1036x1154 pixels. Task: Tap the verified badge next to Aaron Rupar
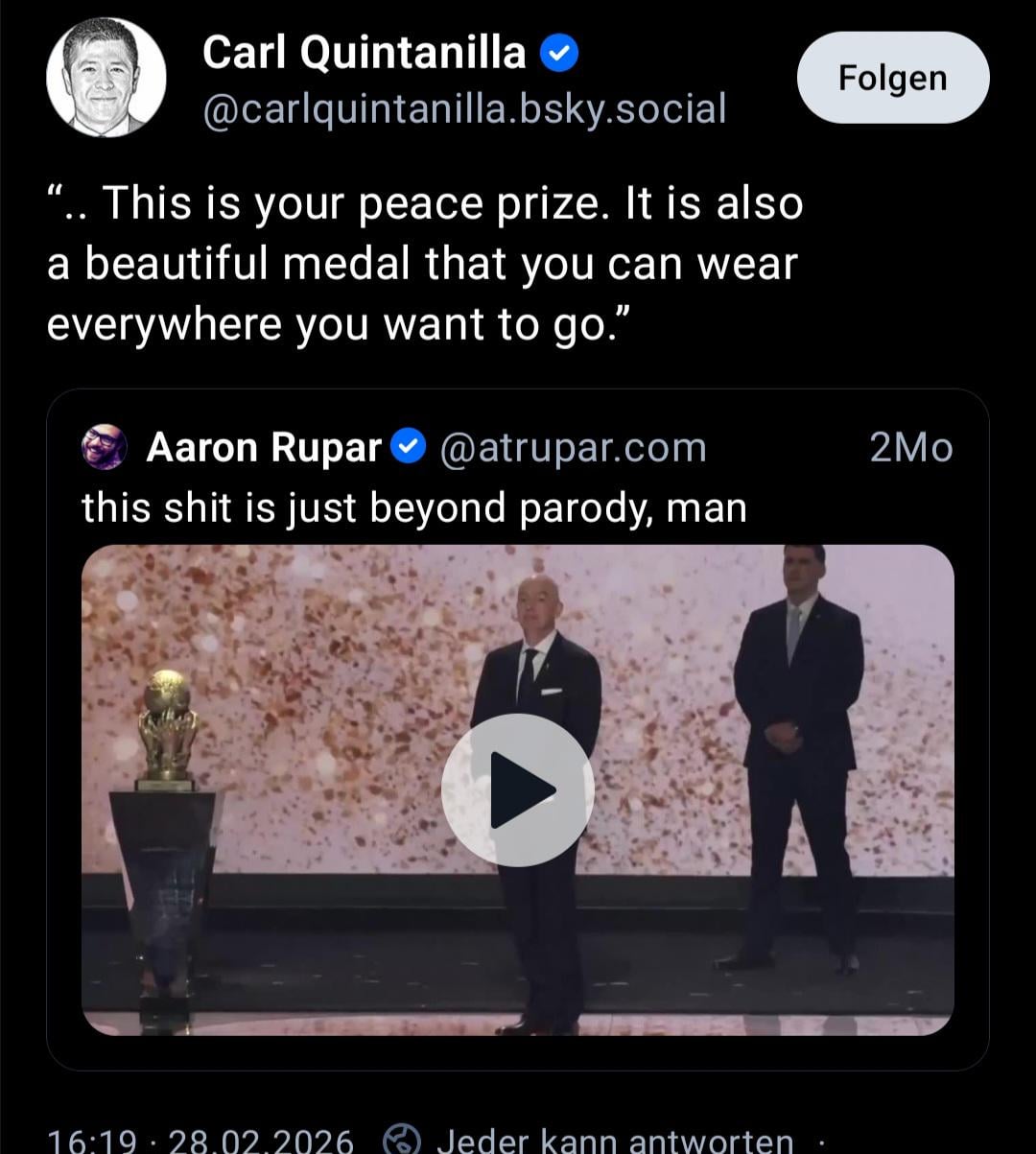(x=411, y=446)
